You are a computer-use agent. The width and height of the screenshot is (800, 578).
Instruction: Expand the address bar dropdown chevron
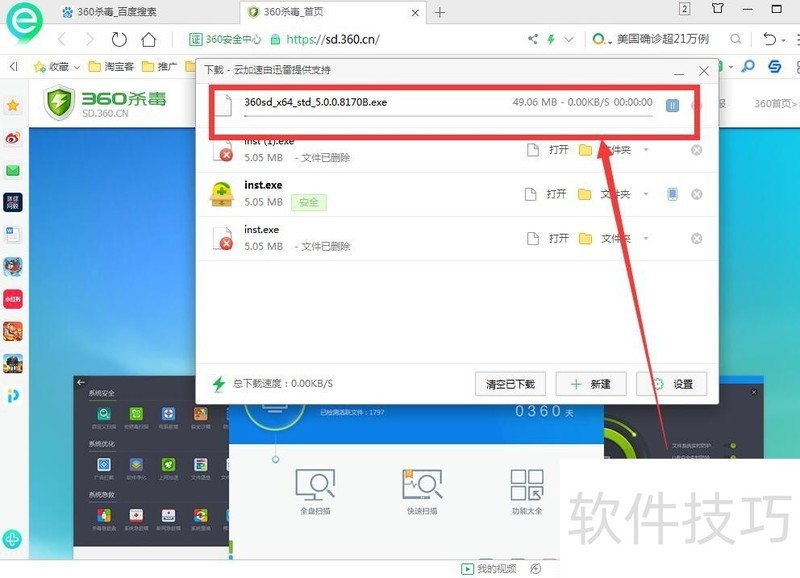coord(569,39)
